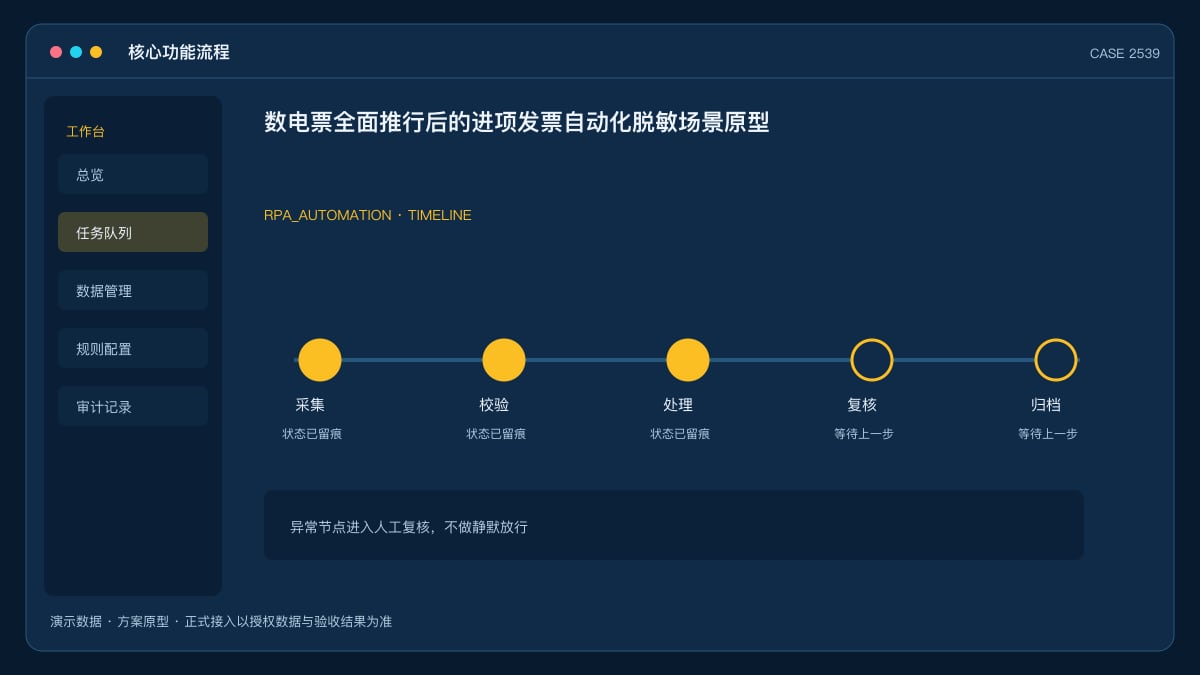Screen dimensions: 1200x675
Task: Click the 校验 timeline node circle
Action: (x=504, y=360)
